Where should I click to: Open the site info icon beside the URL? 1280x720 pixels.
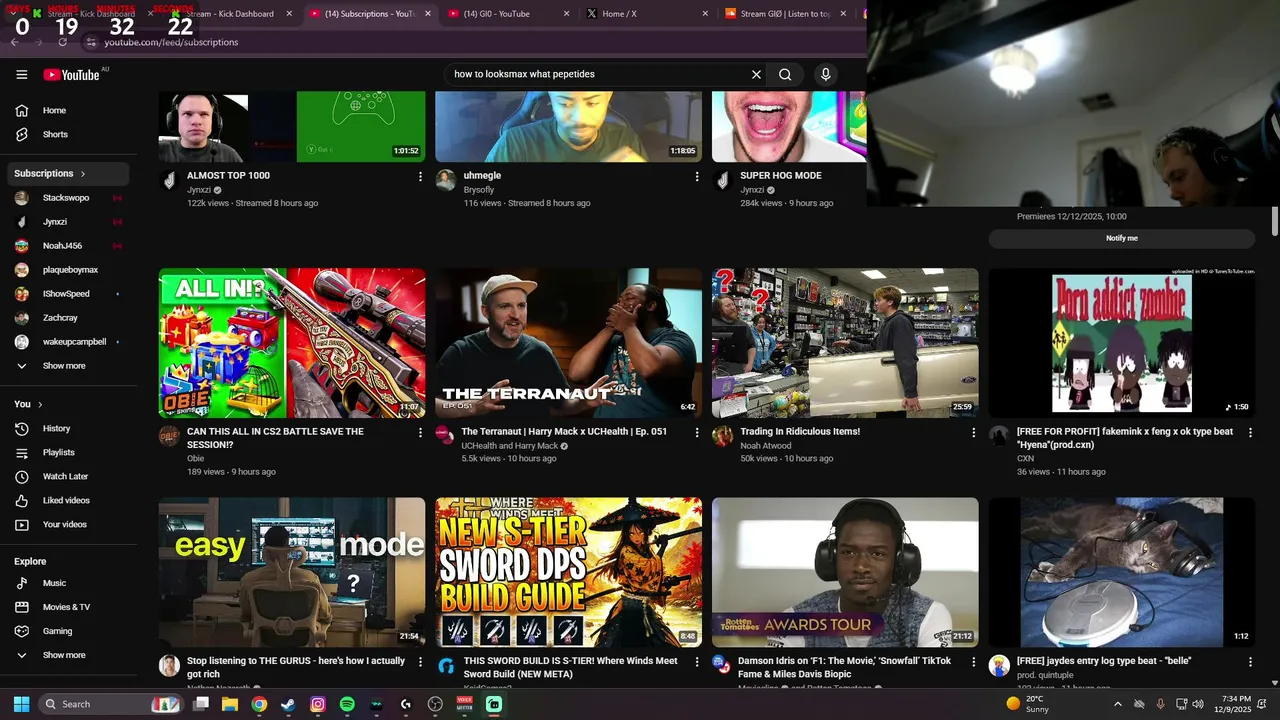pos(90,42)
